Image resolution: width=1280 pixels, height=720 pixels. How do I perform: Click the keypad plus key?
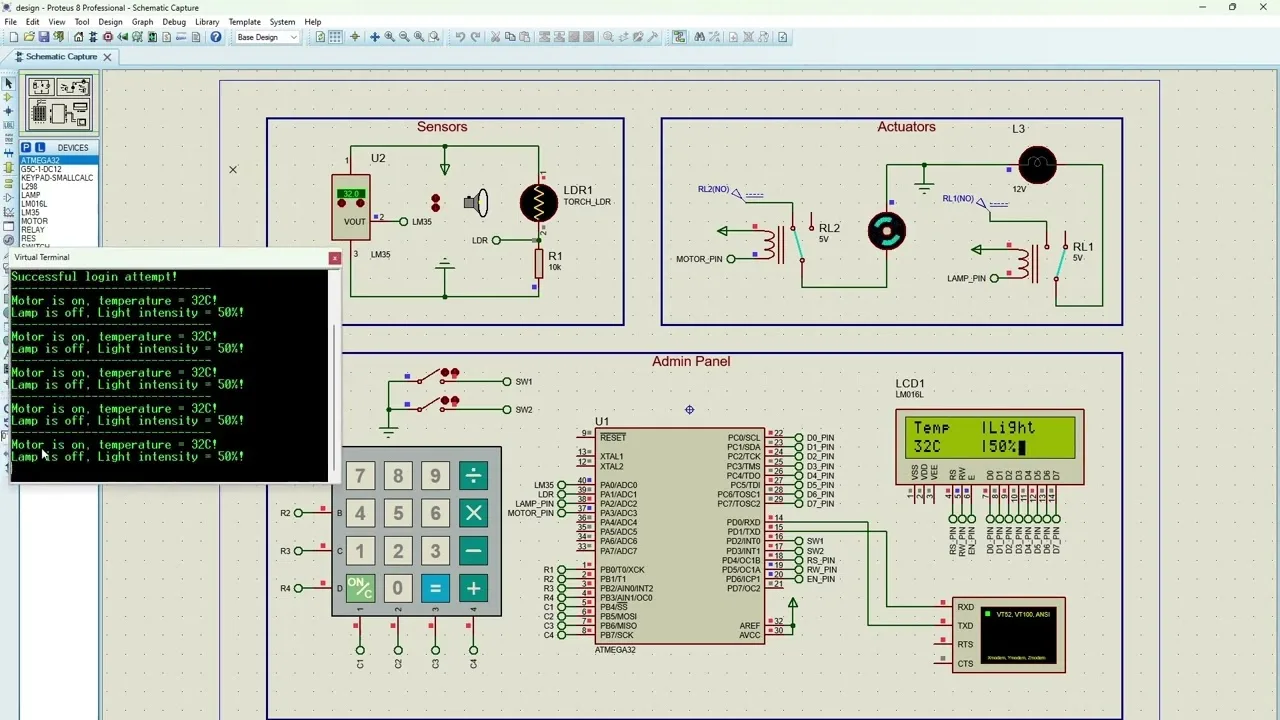pyautogui.click(x=473, y=588)
